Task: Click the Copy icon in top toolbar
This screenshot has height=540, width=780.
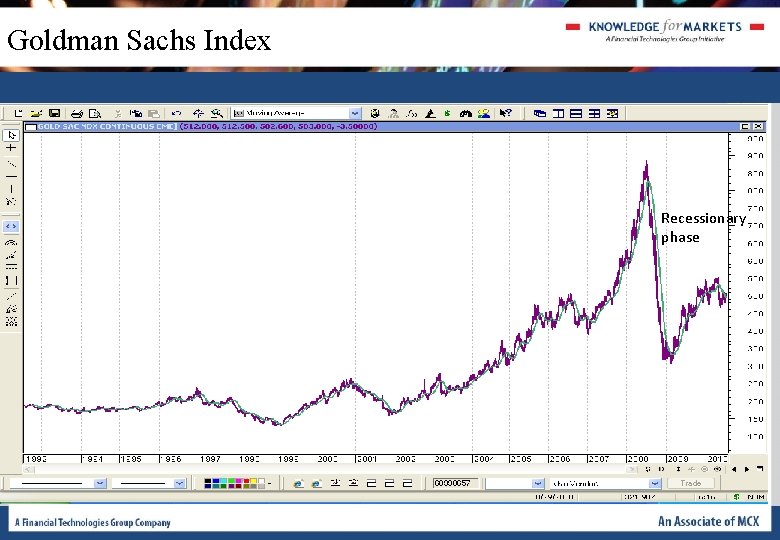Action: pos(136,113)
